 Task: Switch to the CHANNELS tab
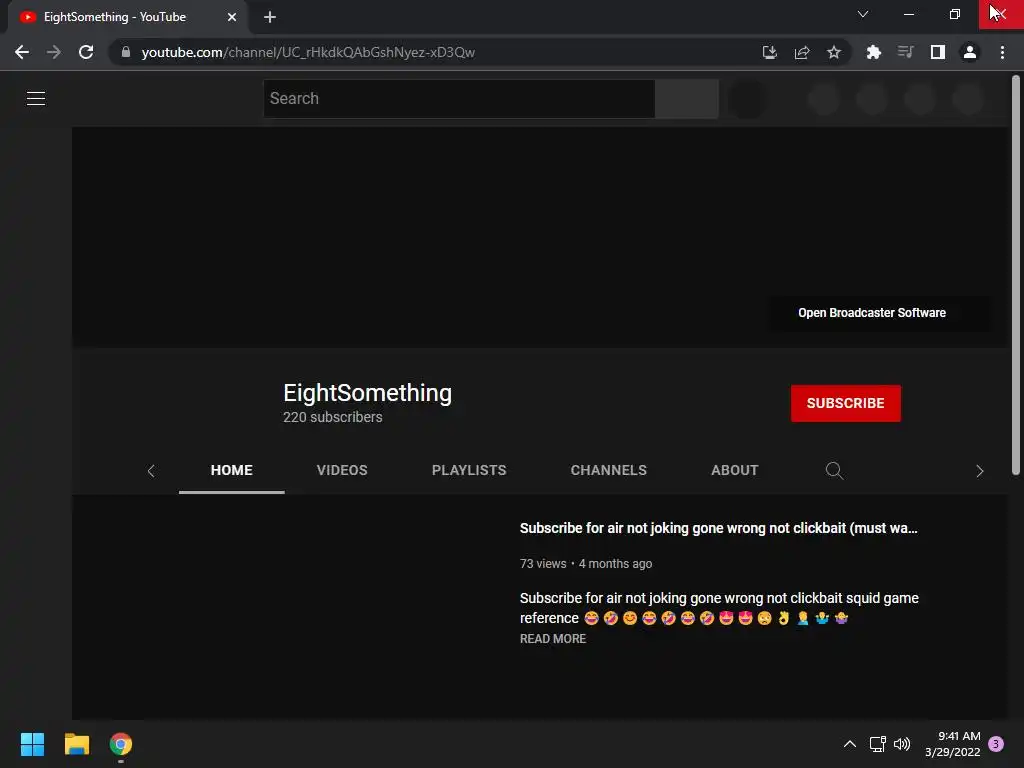609,470
